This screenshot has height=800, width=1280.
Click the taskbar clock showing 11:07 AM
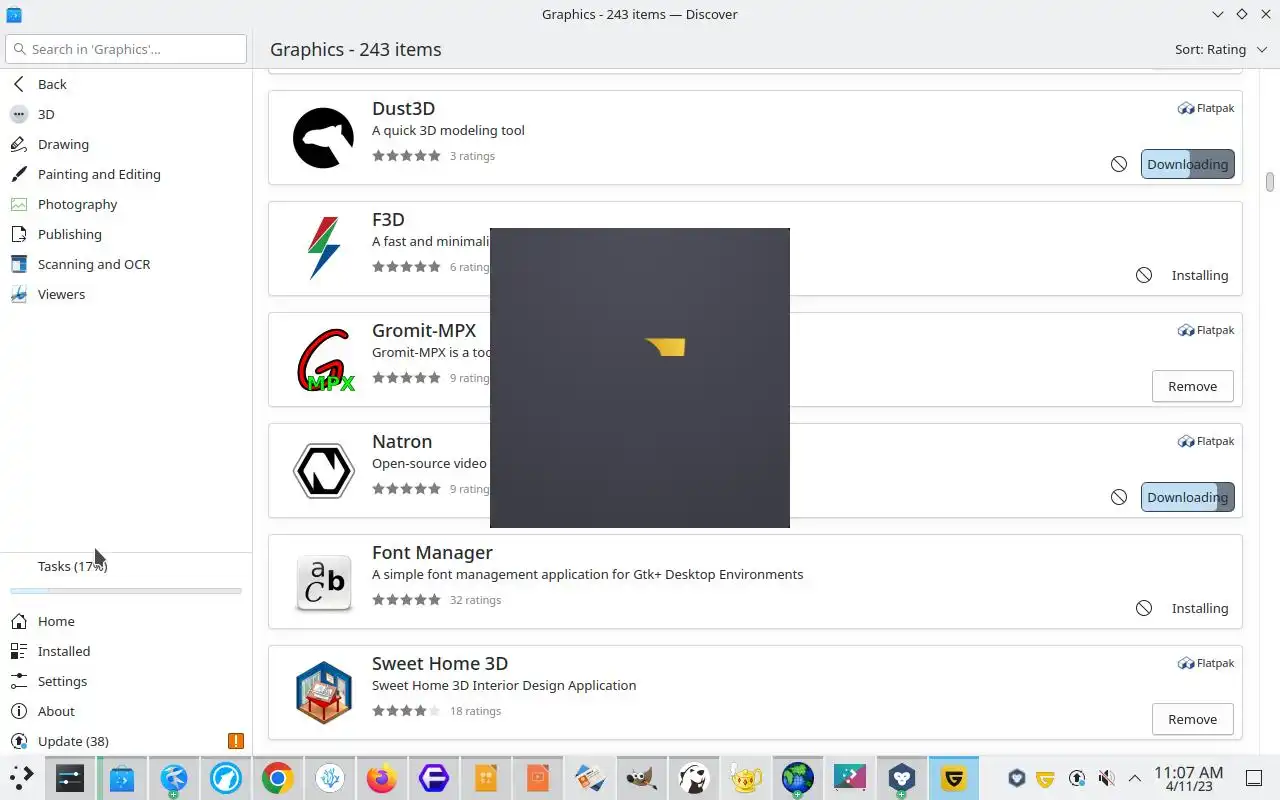(1188, 778)
